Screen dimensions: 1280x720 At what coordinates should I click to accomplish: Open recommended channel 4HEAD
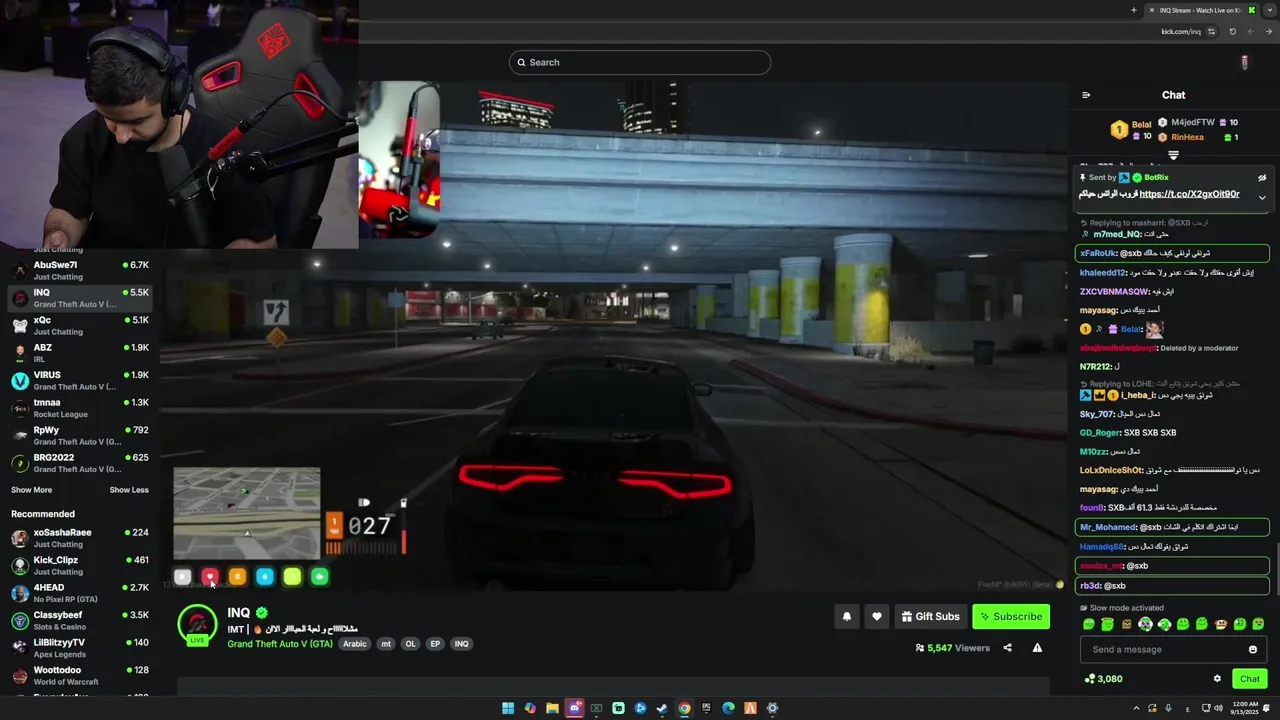pos(80,593)
